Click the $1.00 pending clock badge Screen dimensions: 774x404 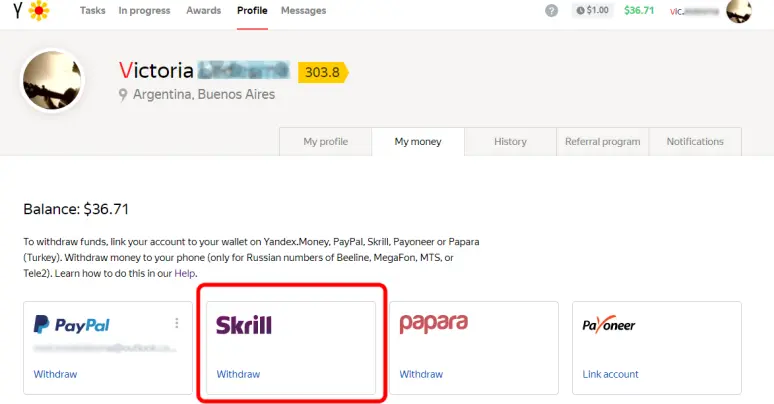click(x=592, y=10)
